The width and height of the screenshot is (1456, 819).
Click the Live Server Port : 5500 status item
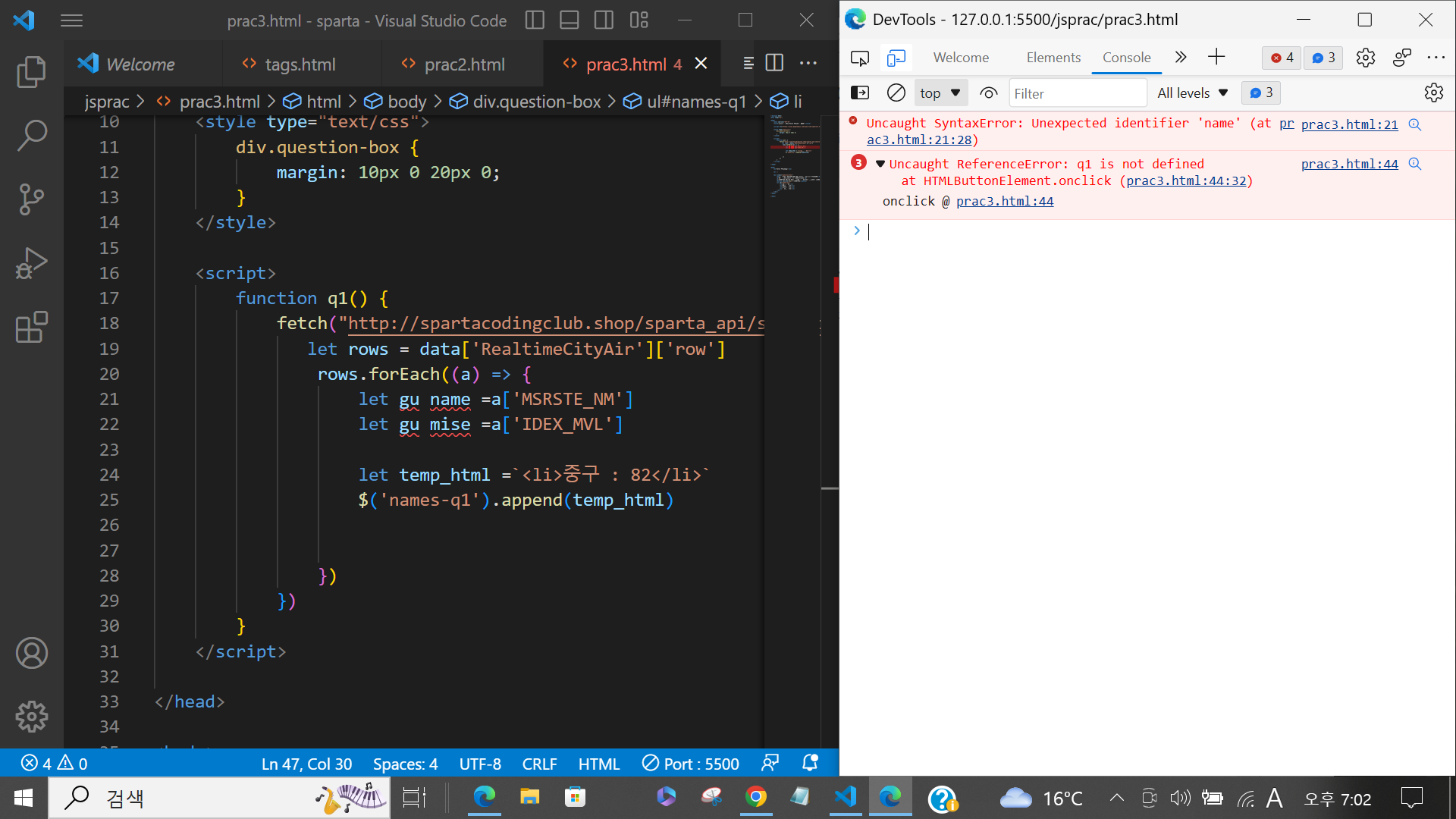click(690, 764)
